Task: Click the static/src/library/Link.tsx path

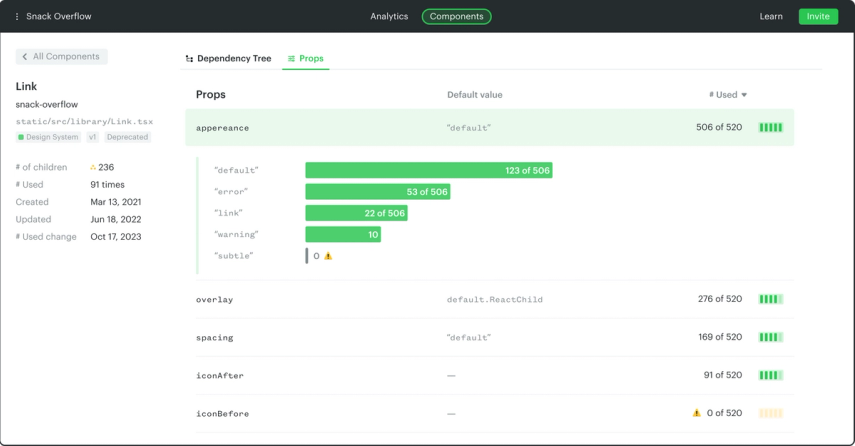Action: coord(85,122)
